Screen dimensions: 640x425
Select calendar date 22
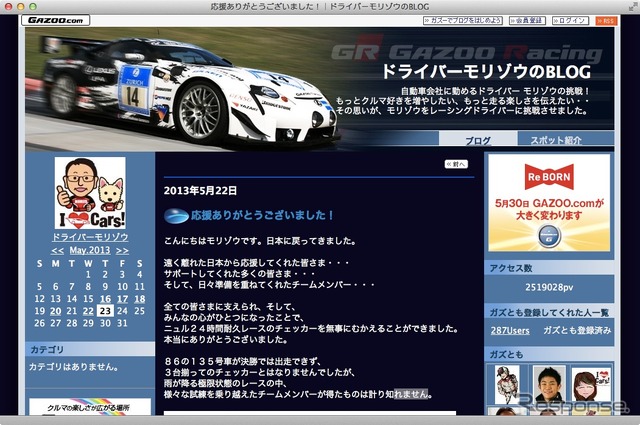(x=88, y=311)
